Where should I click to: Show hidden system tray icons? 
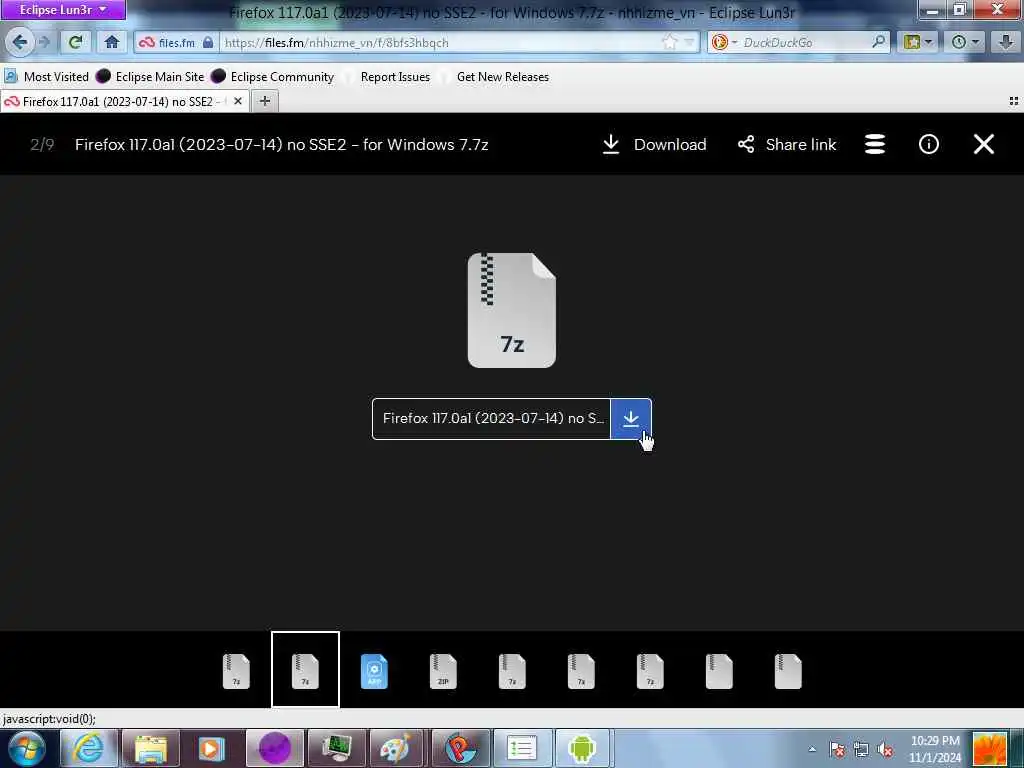coord(812,749)
